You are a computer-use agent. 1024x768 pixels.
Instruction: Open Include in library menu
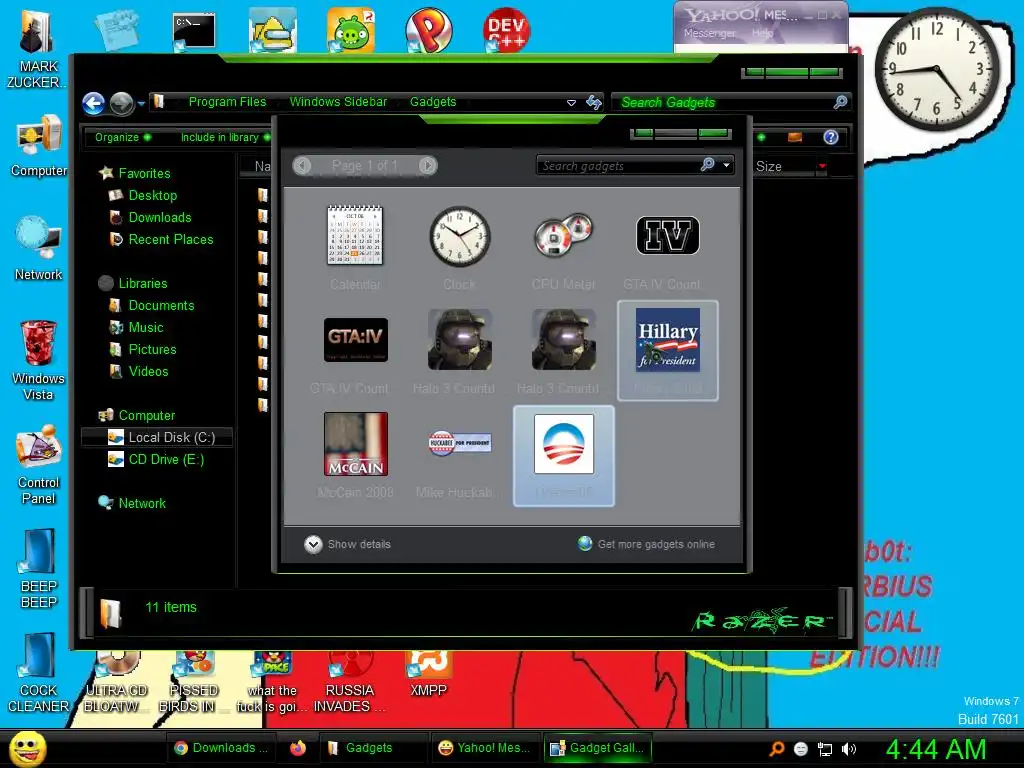(225, 137)
